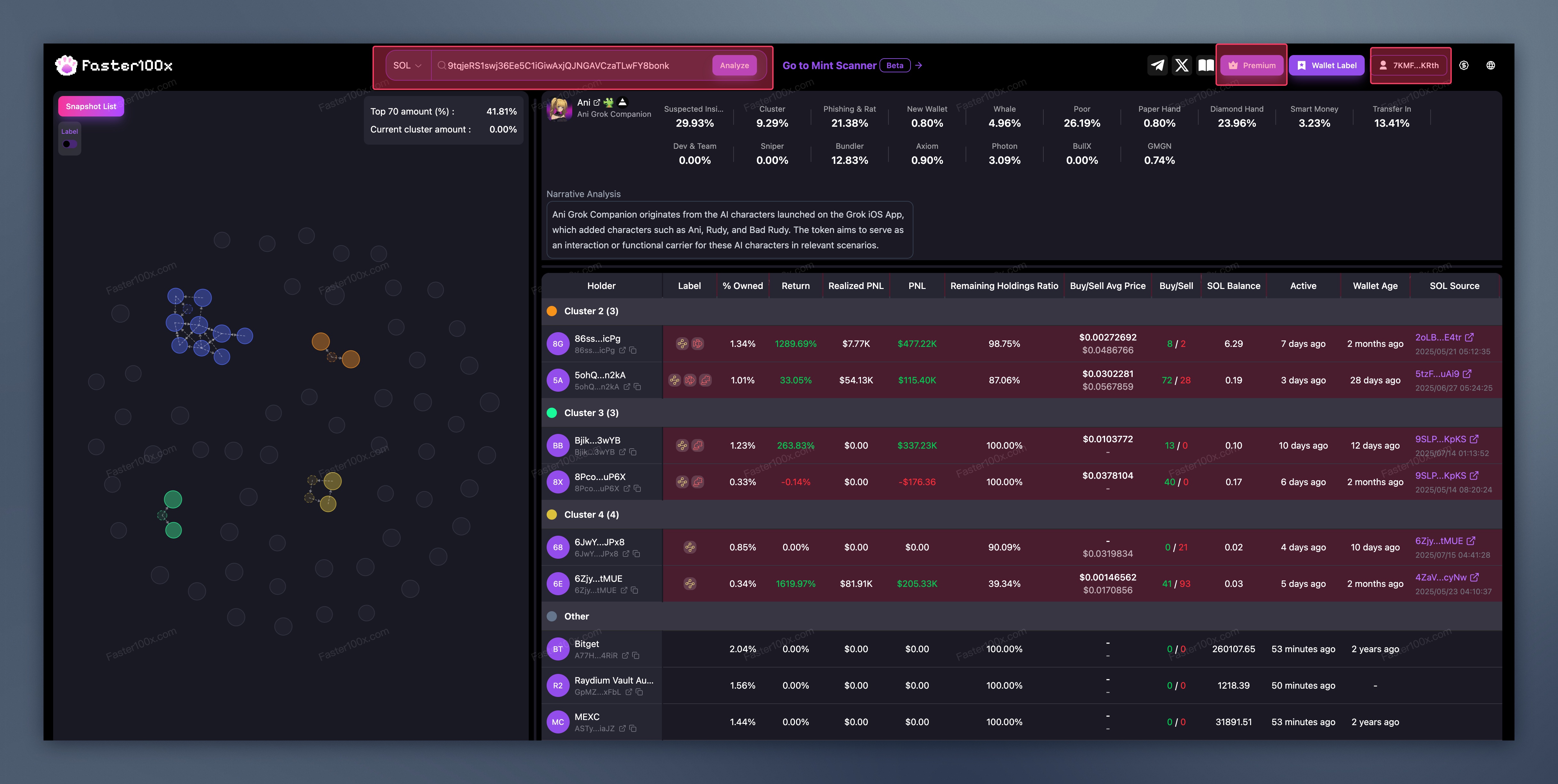Image resolution: width=1558 pixels, height=784 pixels.
Task: Toggle the Label switch on graph panel
Action: click(69, 144)
